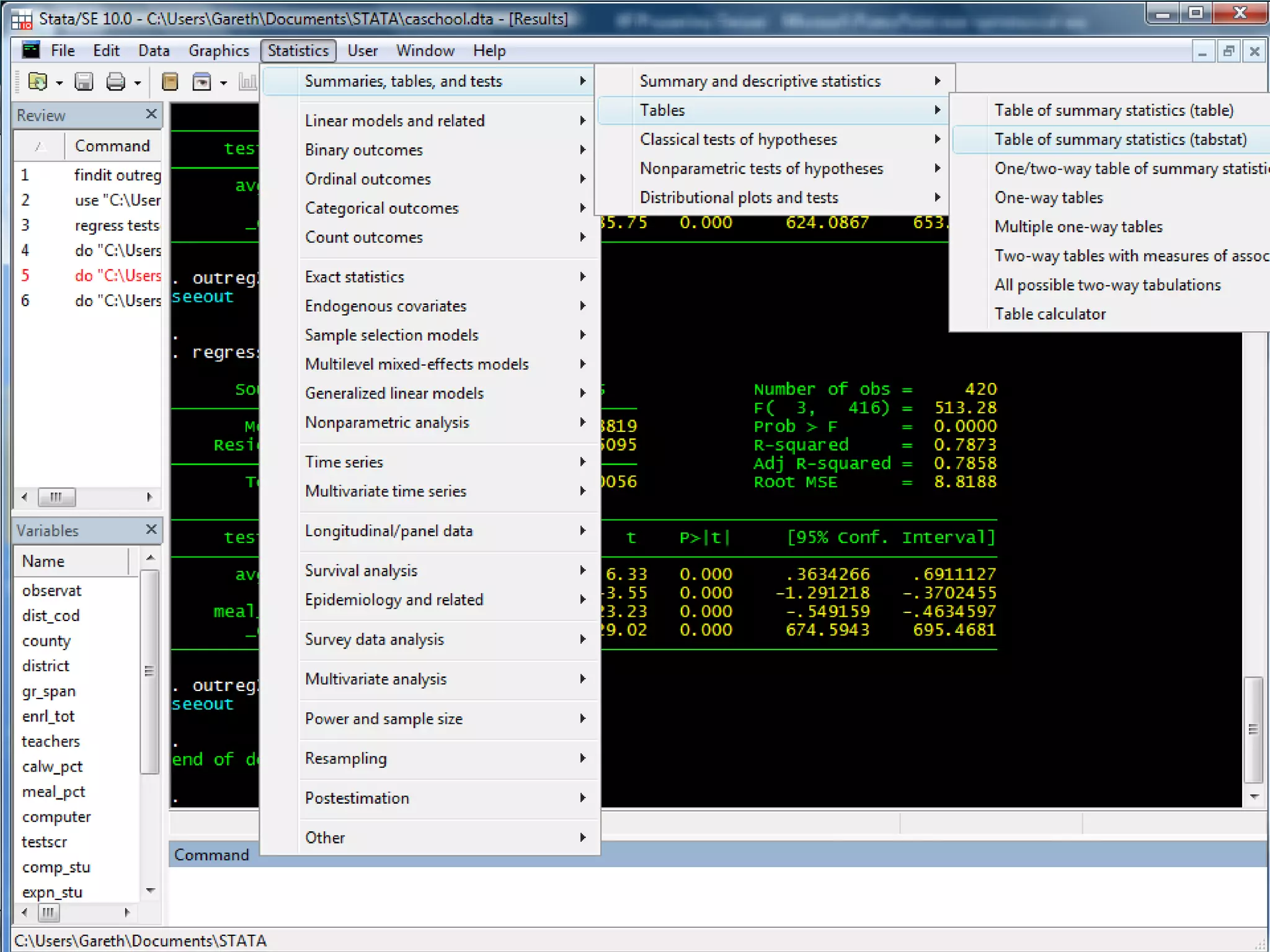Open dropdown arrow next to Open icon

tap(60, 82)
